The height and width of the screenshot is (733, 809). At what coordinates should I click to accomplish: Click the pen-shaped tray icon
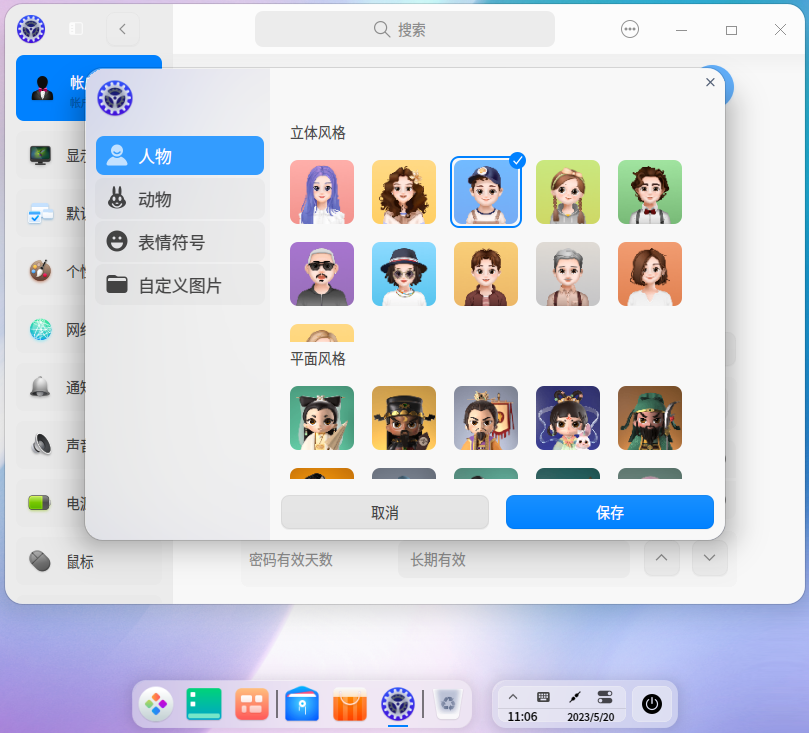[574, 697]
